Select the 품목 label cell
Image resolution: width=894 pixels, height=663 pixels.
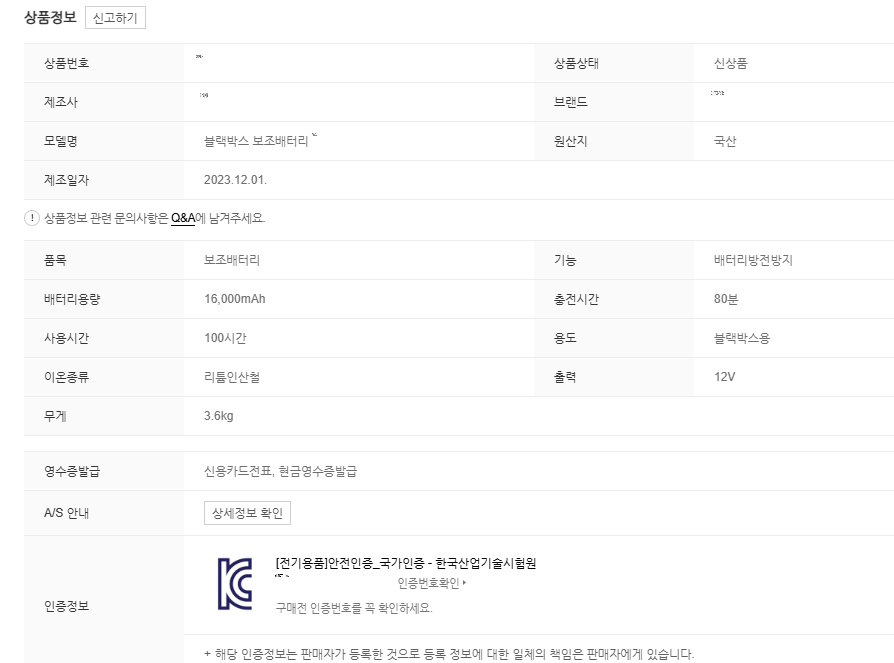[x=104, y=260]
